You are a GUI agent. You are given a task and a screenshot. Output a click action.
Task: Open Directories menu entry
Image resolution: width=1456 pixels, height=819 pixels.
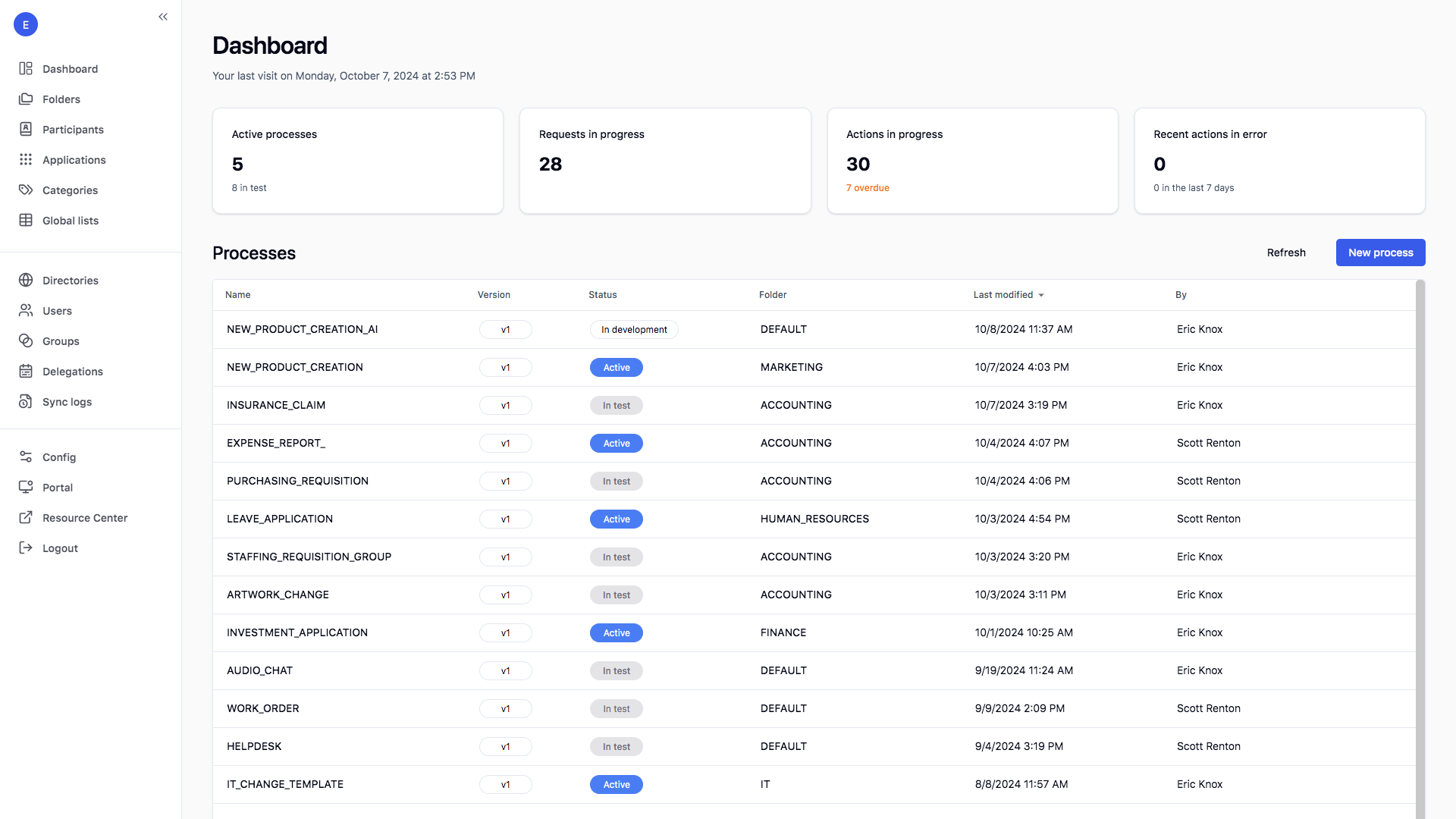(71, 281)
